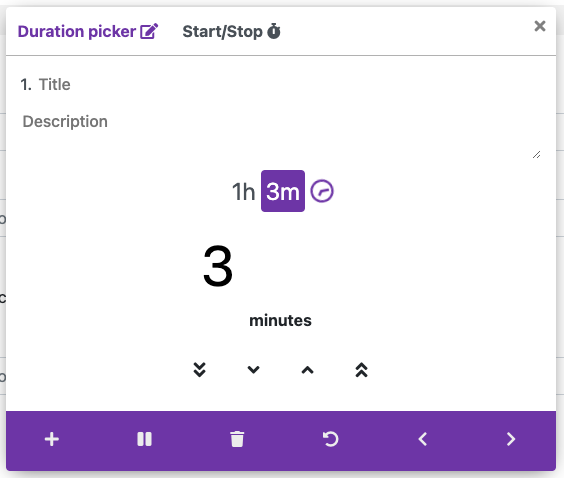Switch to the Start/Stop tab

click(231, 32)
